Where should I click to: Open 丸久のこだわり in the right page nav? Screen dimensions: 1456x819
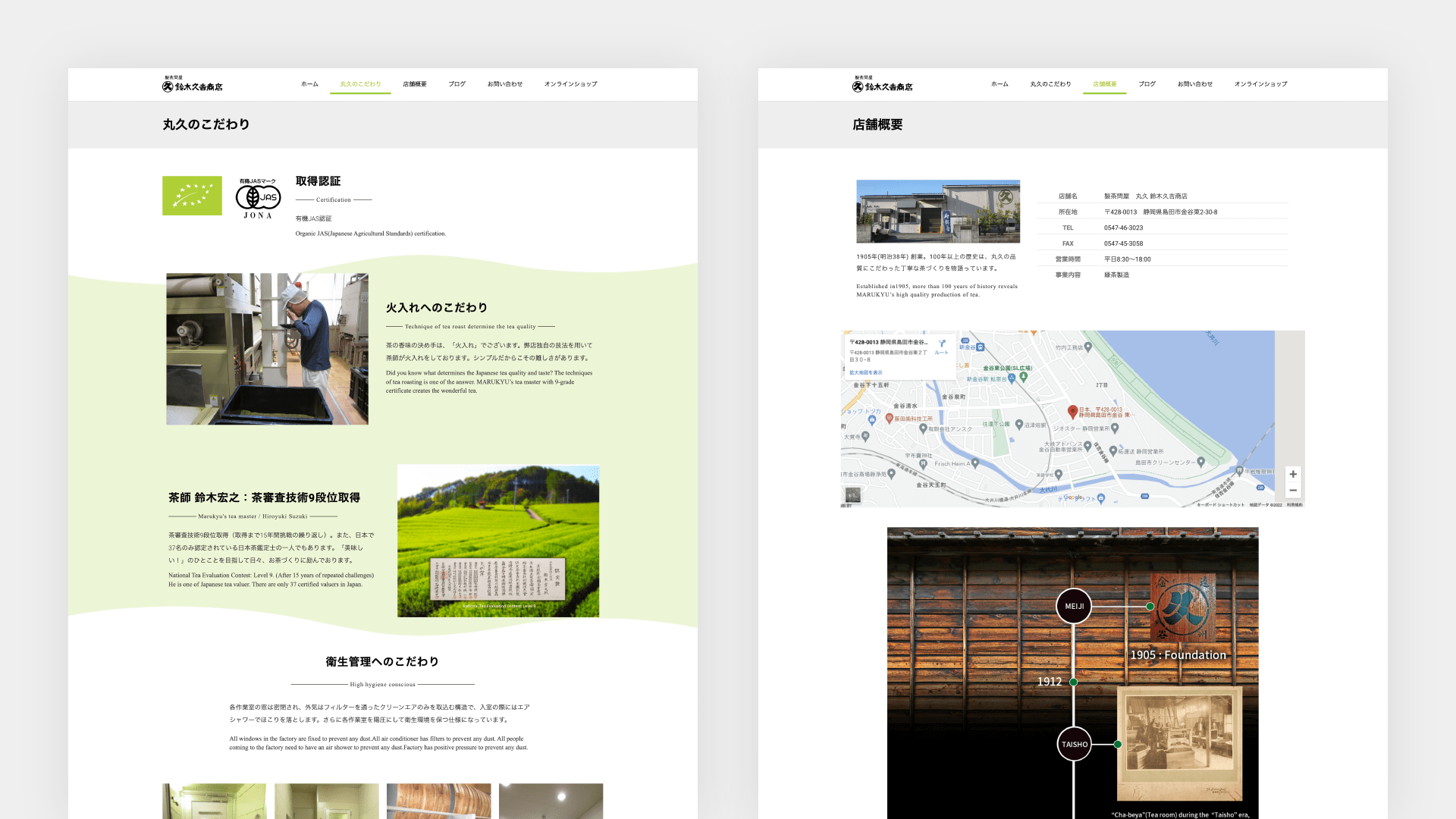(x=1050, y=84)
